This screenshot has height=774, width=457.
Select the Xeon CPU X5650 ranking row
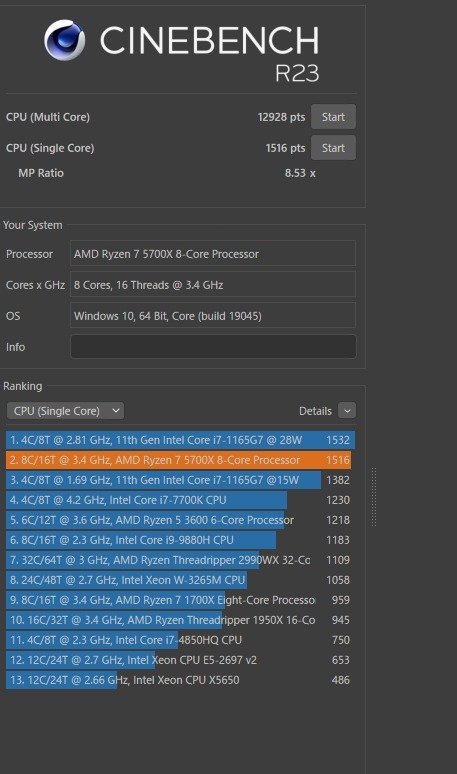point(180,680)
